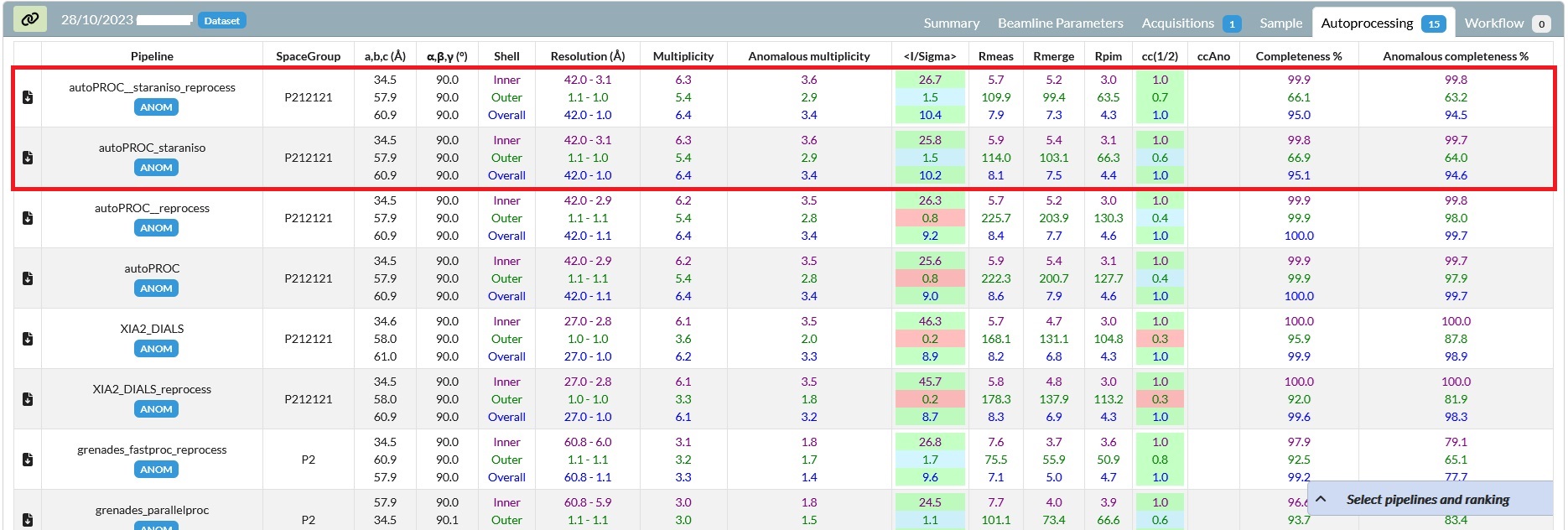This screenshot has height=530, width=1568.
Task: Download XIA2_DIALS_reprocess results file
Action: (x=28, y=399)
